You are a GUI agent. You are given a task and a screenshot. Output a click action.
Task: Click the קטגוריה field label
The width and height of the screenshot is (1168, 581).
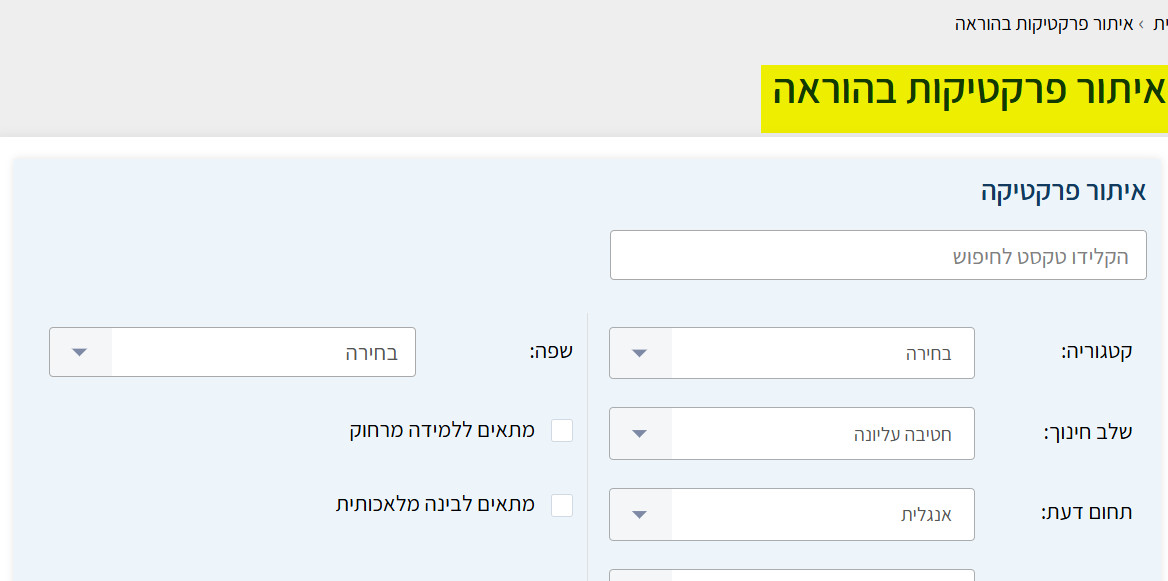pos(1096,352)
